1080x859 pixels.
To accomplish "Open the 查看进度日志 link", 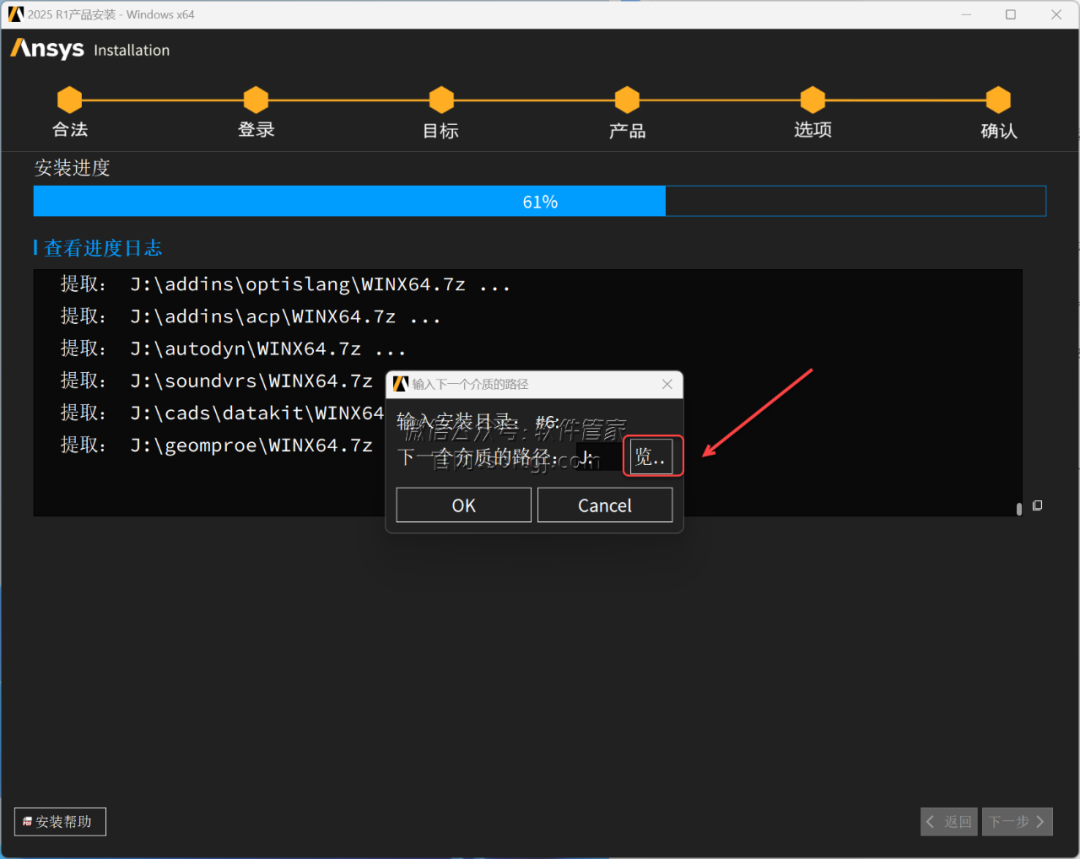I will point(103,248).
